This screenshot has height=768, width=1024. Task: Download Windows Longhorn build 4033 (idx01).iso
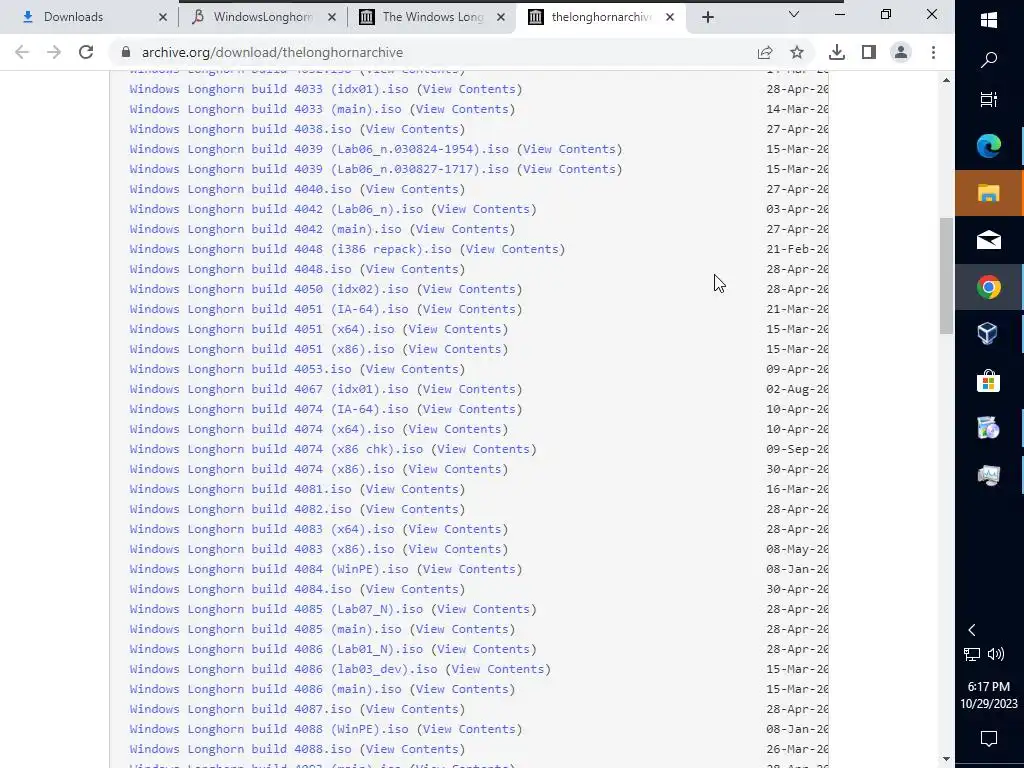[269, 89]
